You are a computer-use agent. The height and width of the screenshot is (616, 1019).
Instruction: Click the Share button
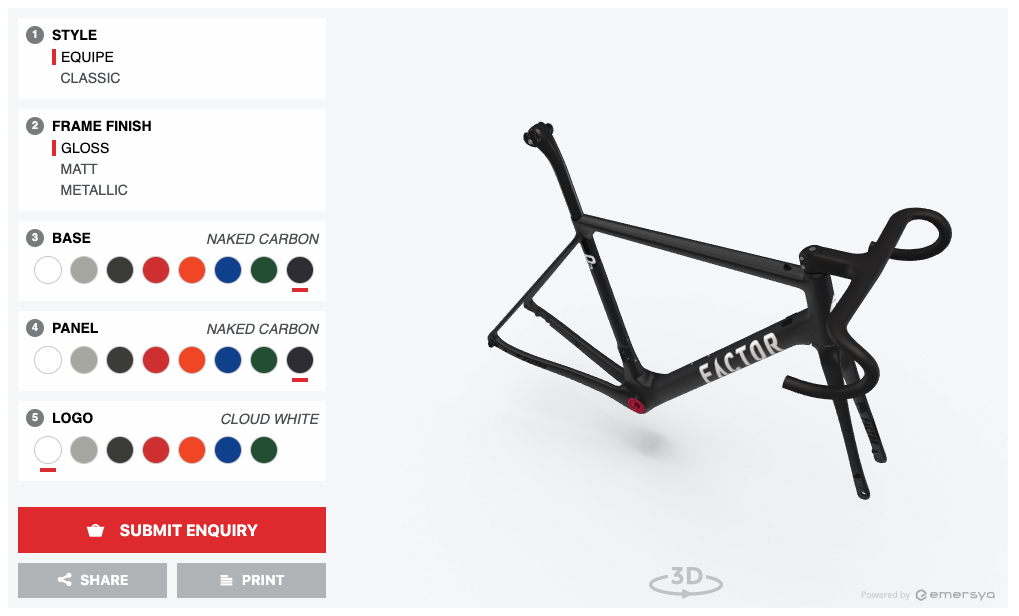tap(92, 580)
